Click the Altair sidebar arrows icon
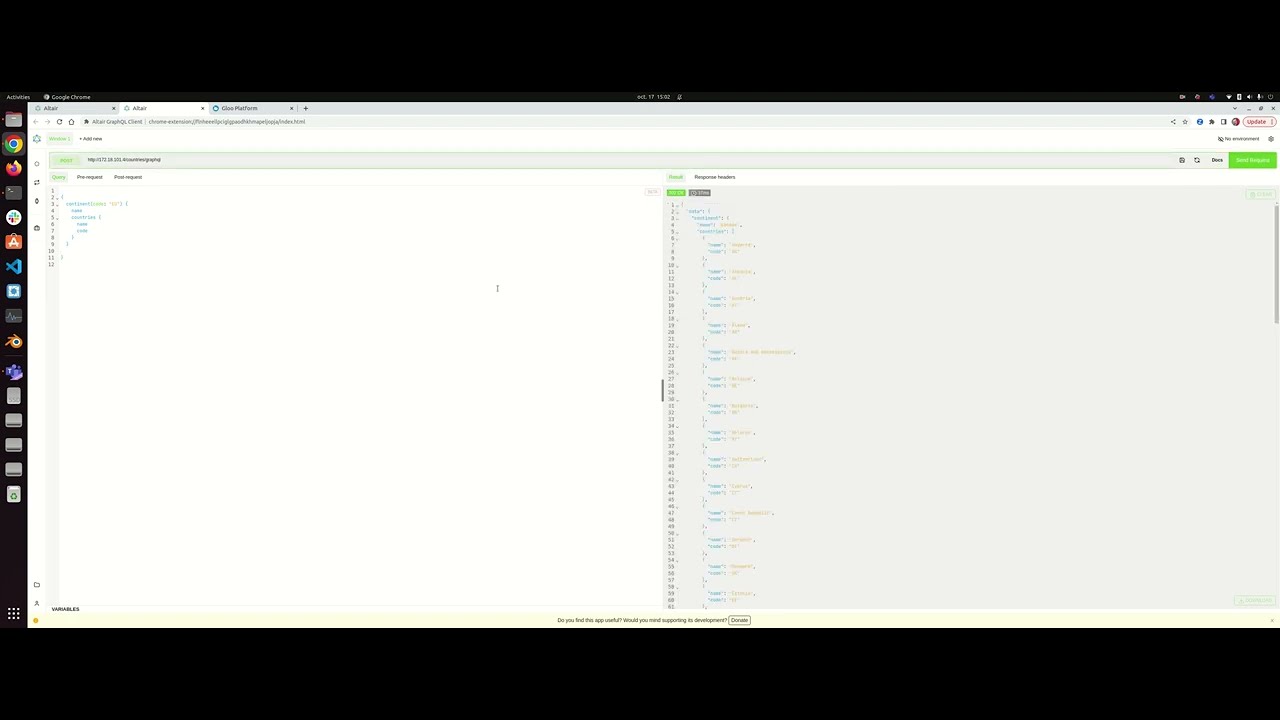The height and width of the screenshot is (720, 1280). tap(37, 182)
